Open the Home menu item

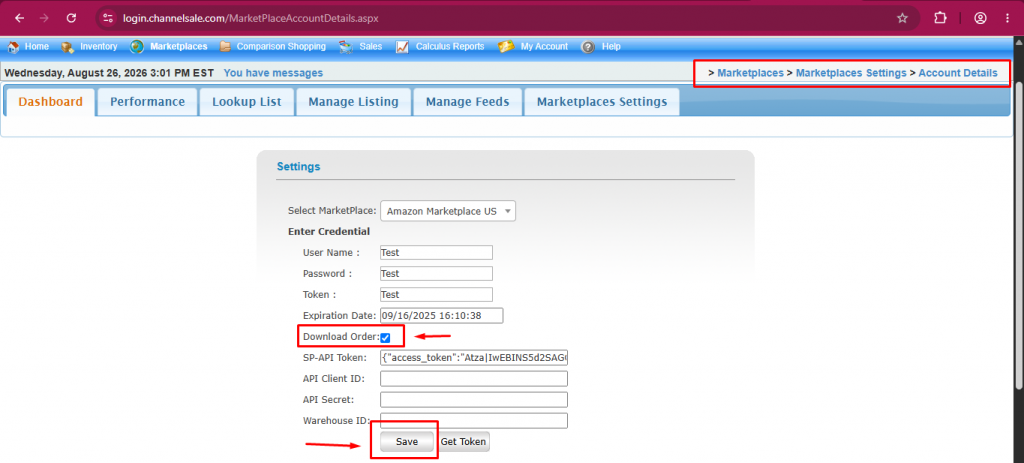[37, 46]
